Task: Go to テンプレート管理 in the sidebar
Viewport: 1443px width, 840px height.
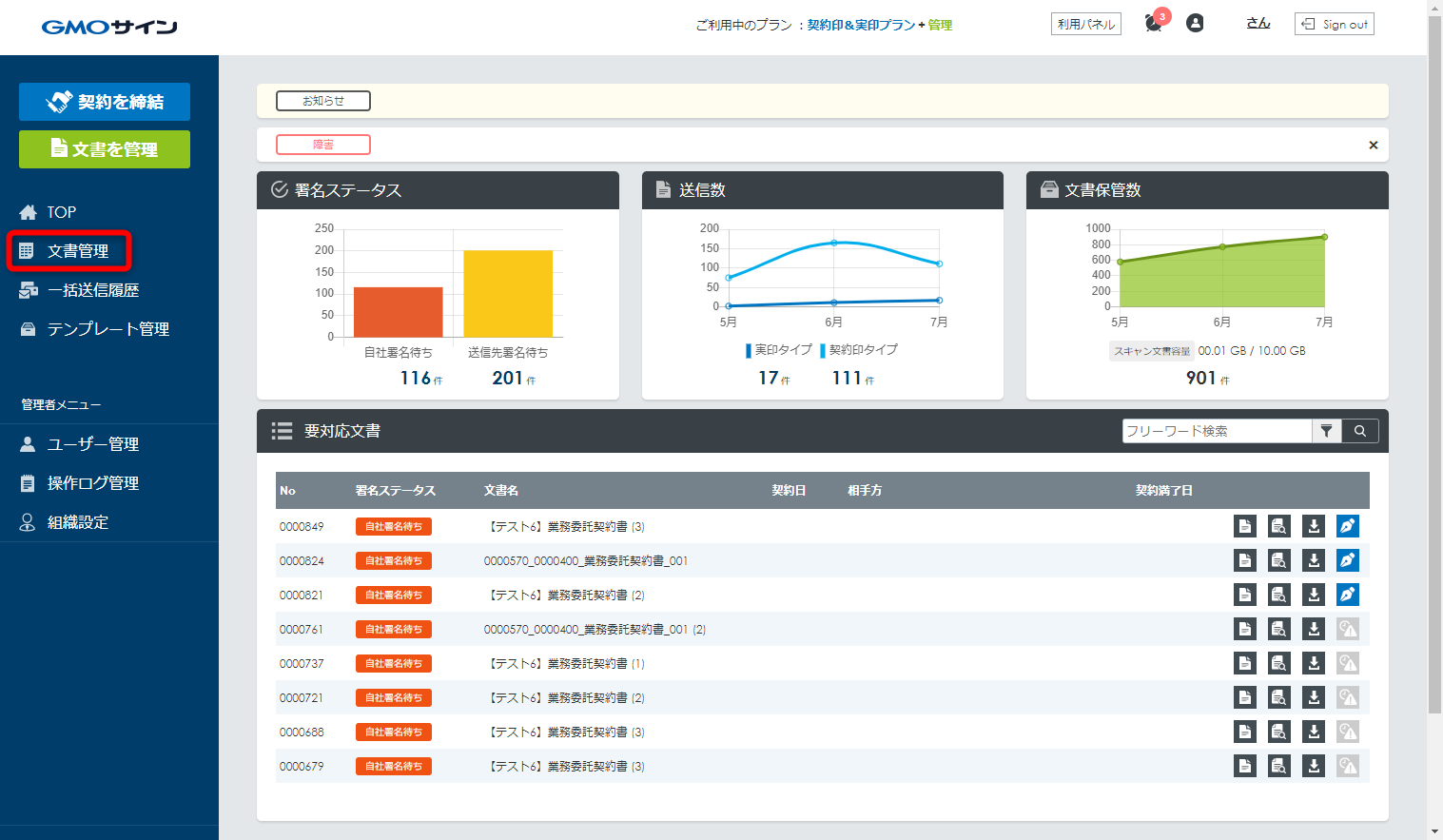Action: click(107, 329)
